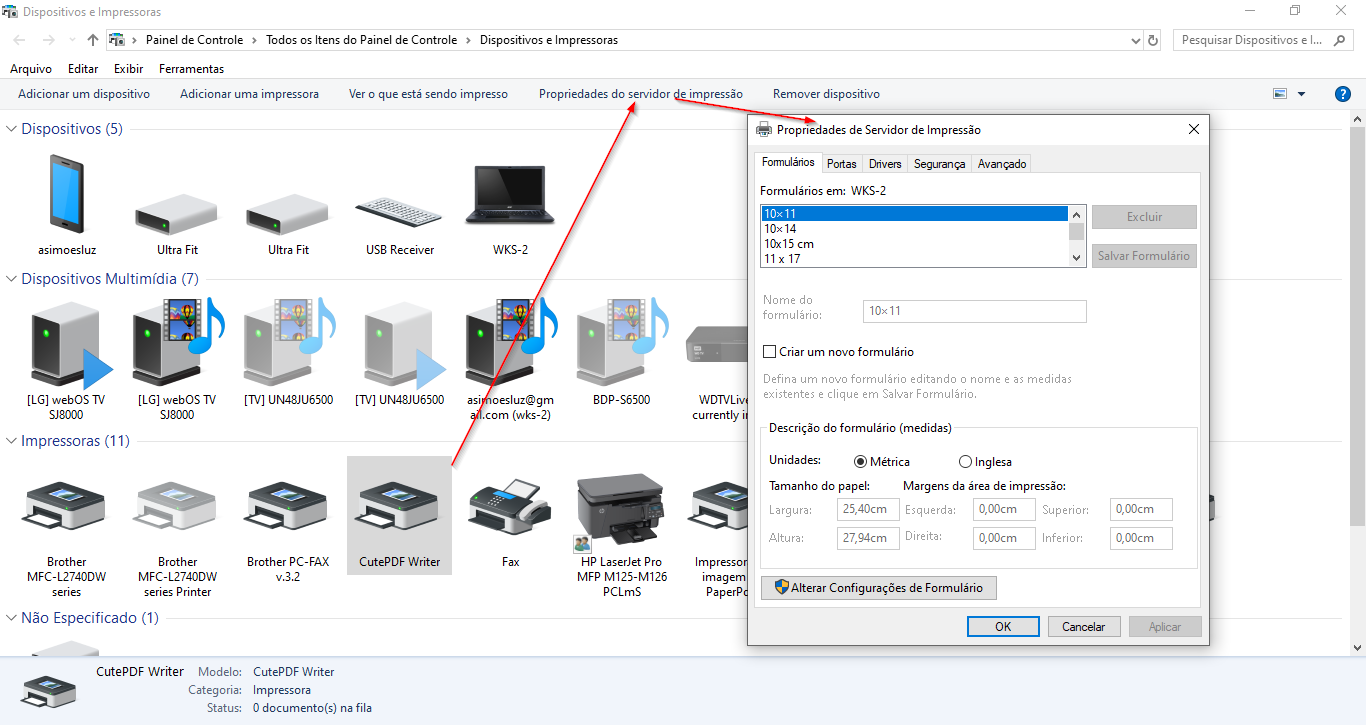This screenshot has height=725, width=1366.
Task: Go up one level with up arrow
Action: (x=93, y=40)
